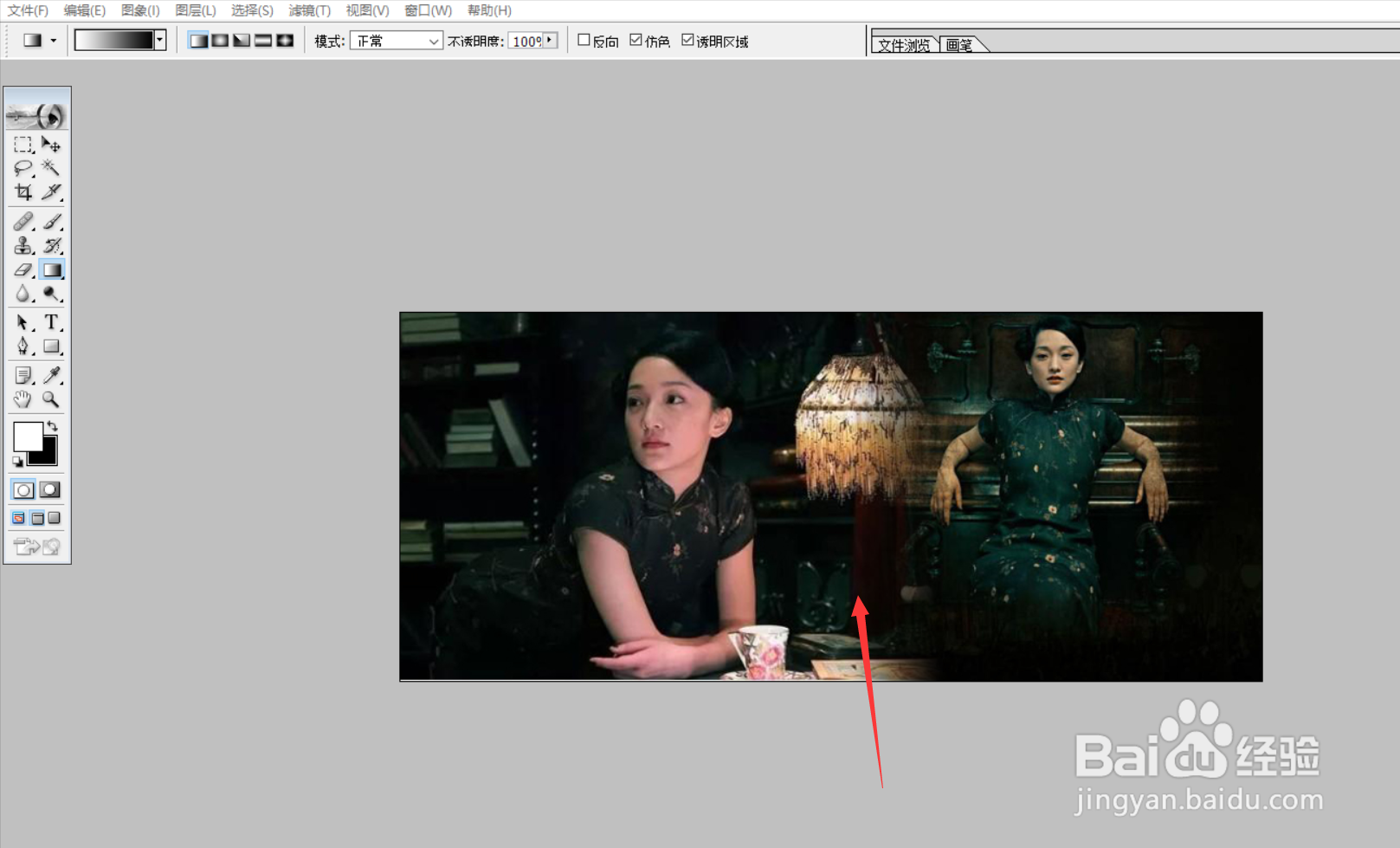1400x848 pixels.
Task: Switch to Quick Mask mode
Action: (50, 489)
